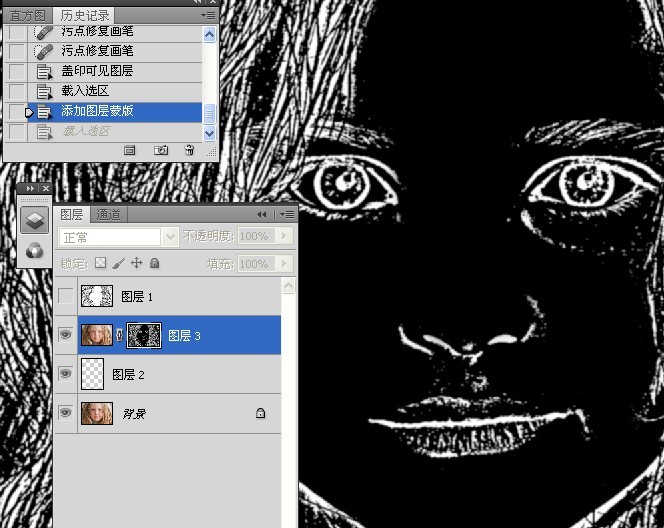Toggle history brush source for 添加图层蒙版

tap(17, 111)
